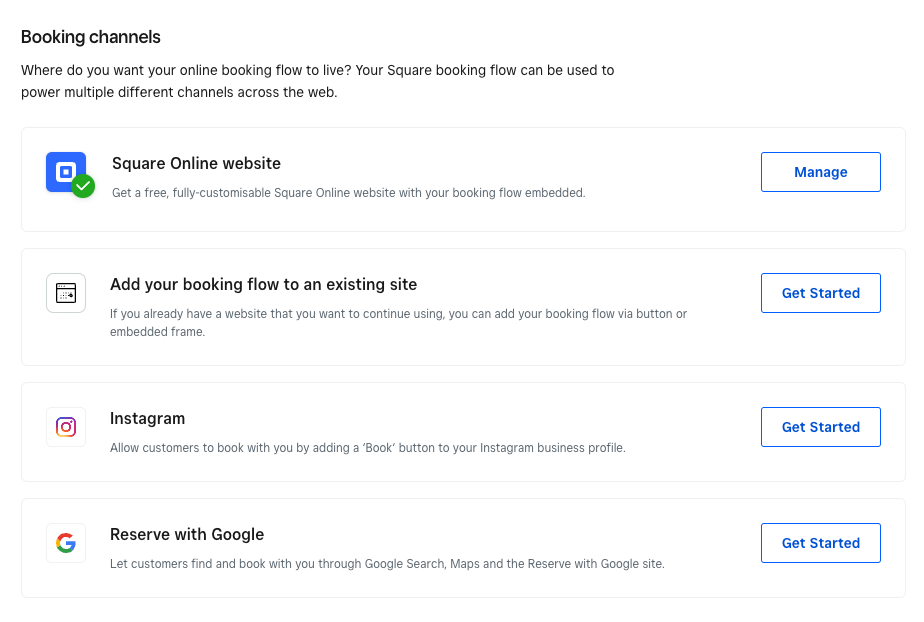Image resolution: width=924 pixels, height=622 pixels.
Task: Click the Instagram logo icon
Action: (66, 427)
